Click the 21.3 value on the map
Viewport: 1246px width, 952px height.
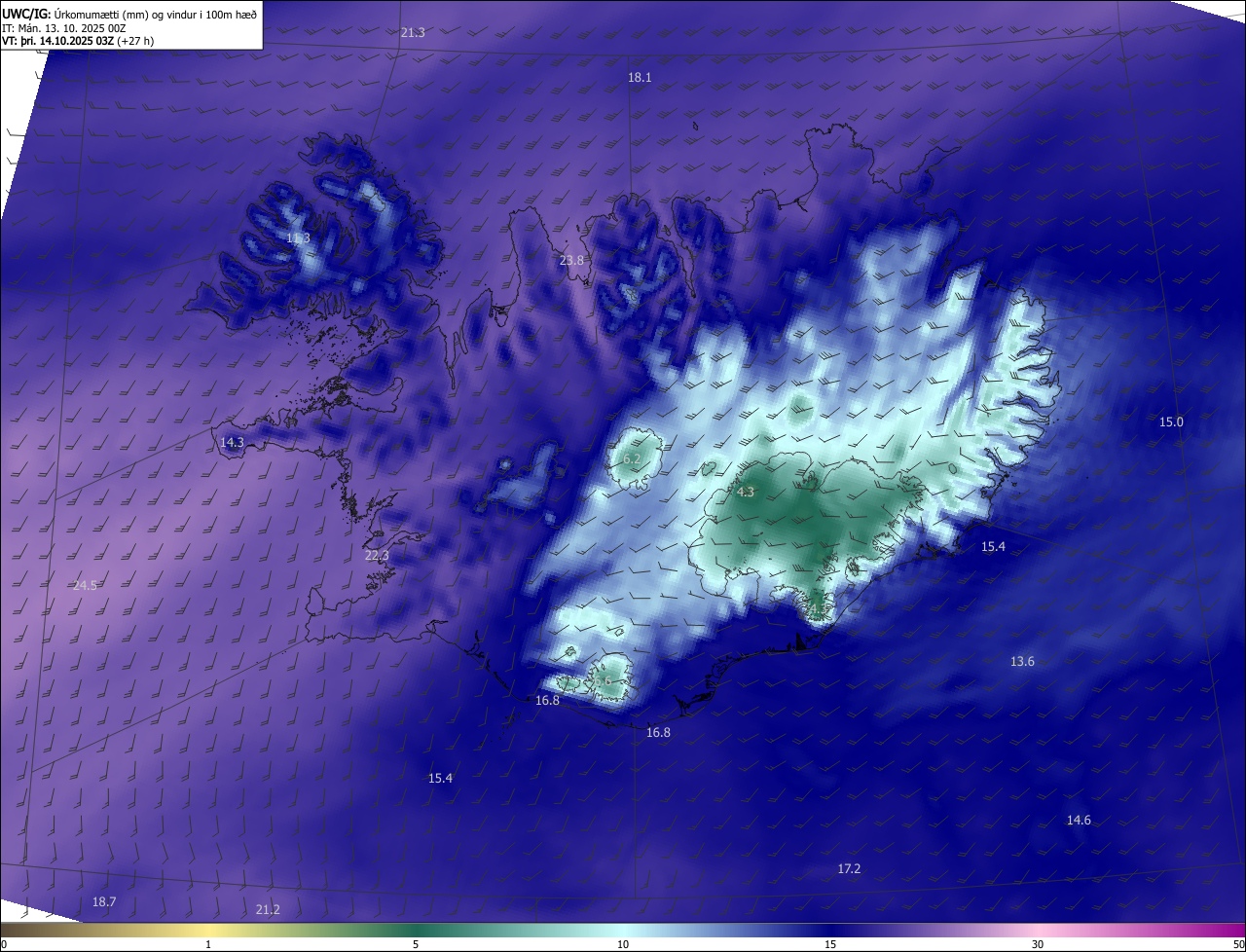(413, 32)
